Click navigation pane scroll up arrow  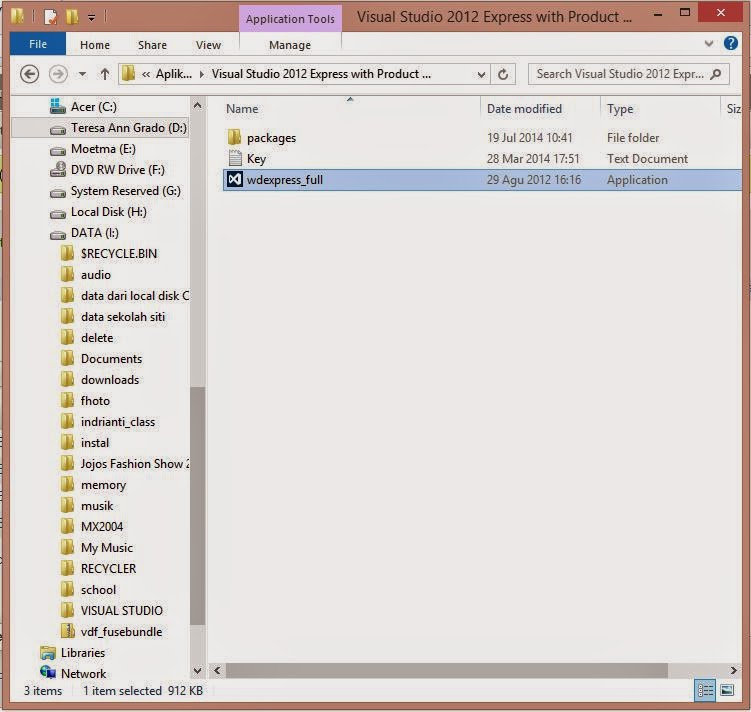(197, 105)
